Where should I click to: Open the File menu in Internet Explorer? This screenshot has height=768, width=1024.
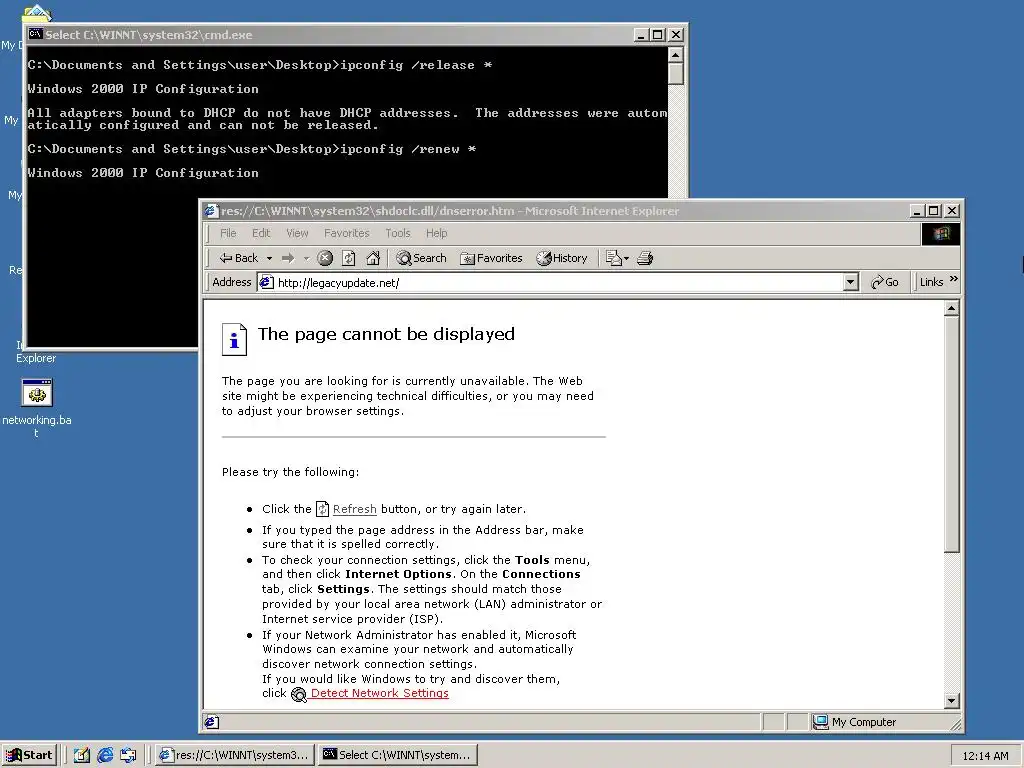tap(228, 233)
